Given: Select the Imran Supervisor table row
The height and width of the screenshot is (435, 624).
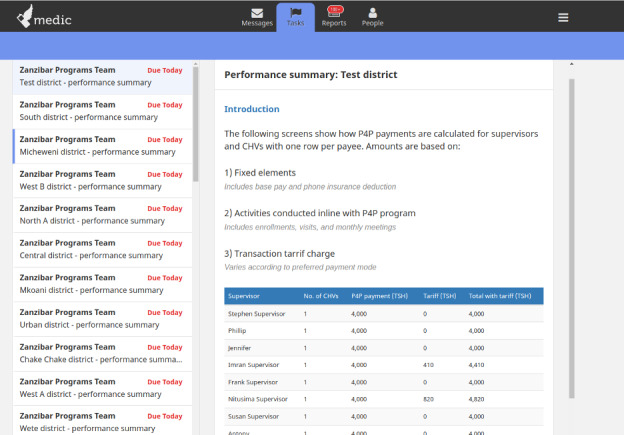Looking at the screenshot, I should click(384, 365).
